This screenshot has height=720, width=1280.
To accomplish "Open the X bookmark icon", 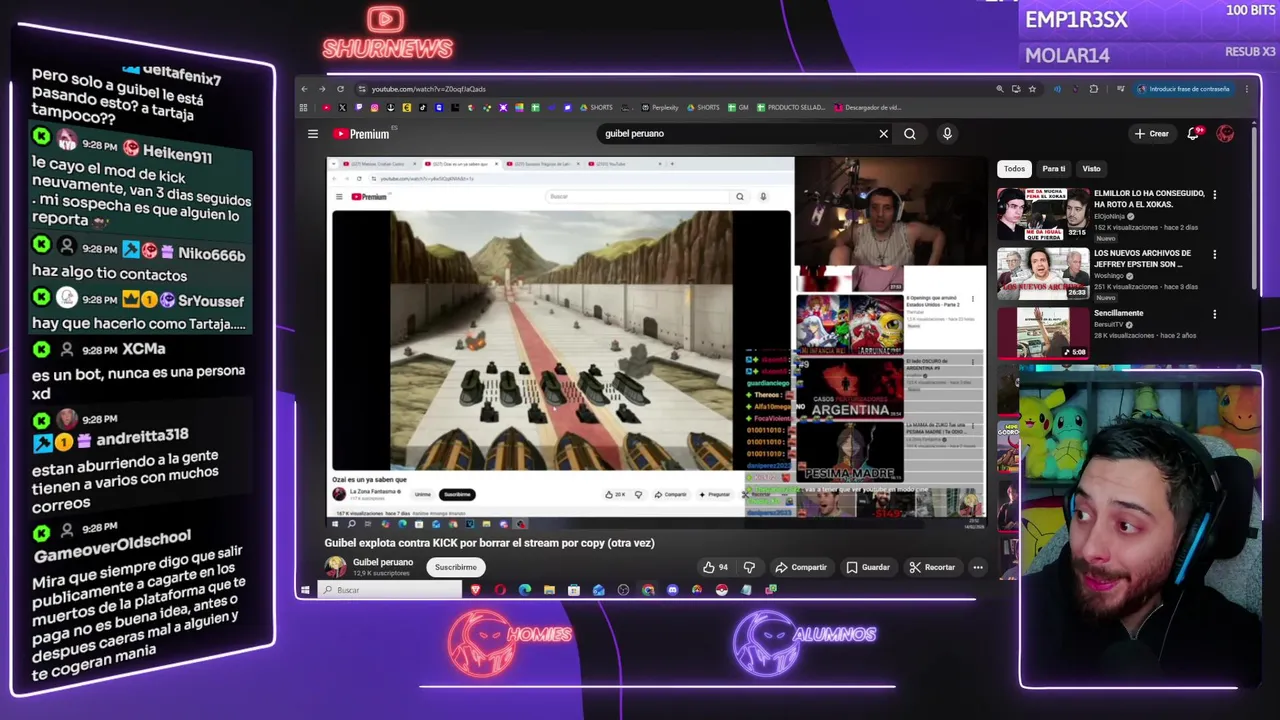I will coord(342,108).
